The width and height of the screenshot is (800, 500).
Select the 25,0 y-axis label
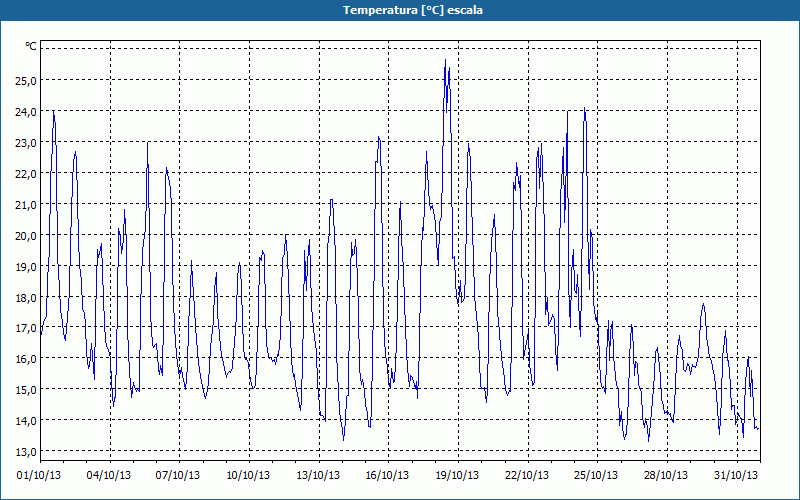27,80
